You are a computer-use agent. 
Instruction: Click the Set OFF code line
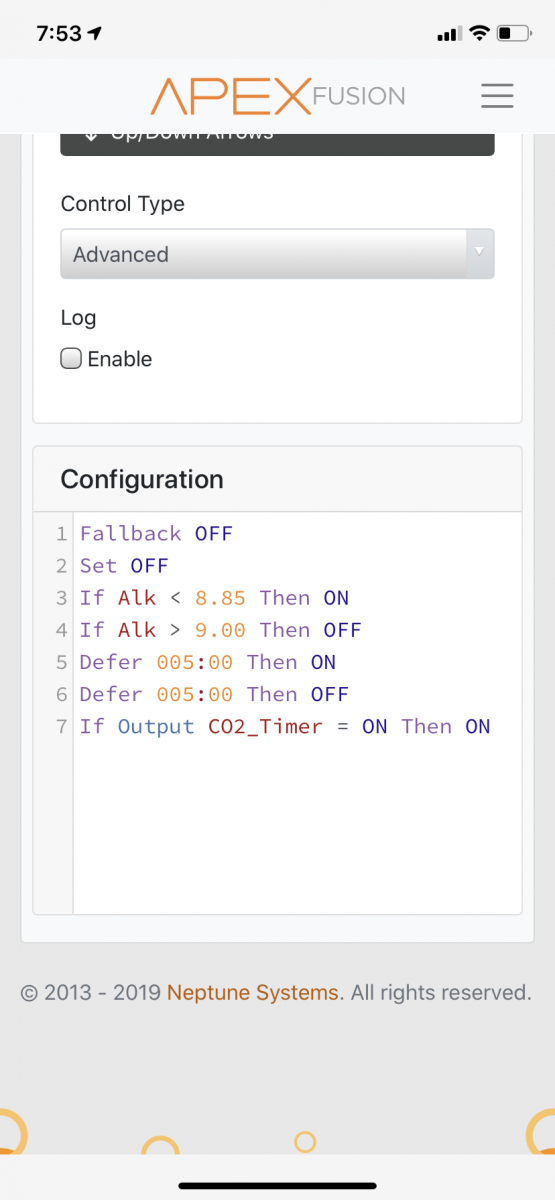click(124, 566)
